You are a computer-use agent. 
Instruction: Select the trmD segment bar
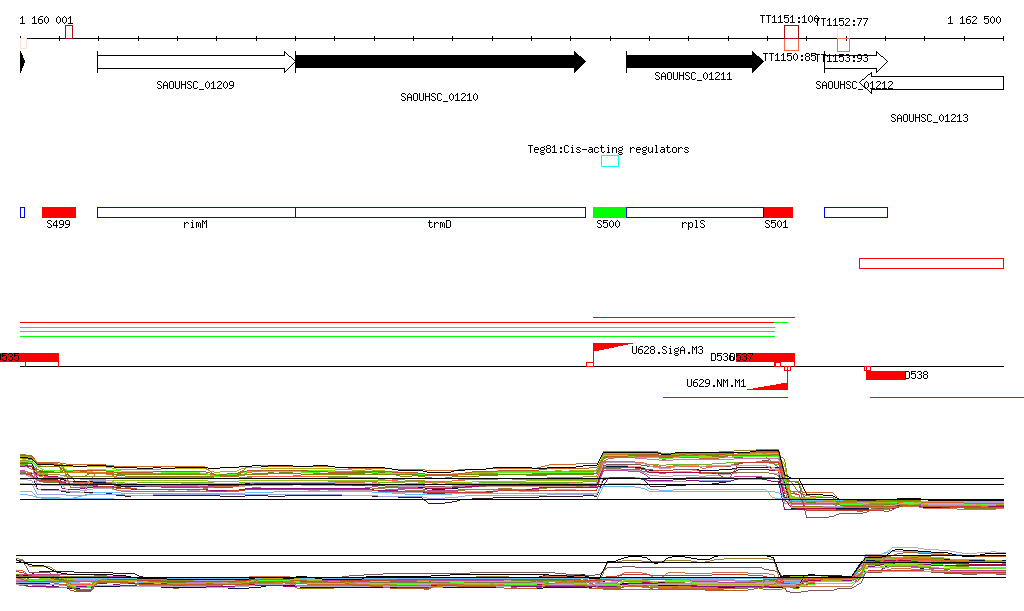point(440,212)
